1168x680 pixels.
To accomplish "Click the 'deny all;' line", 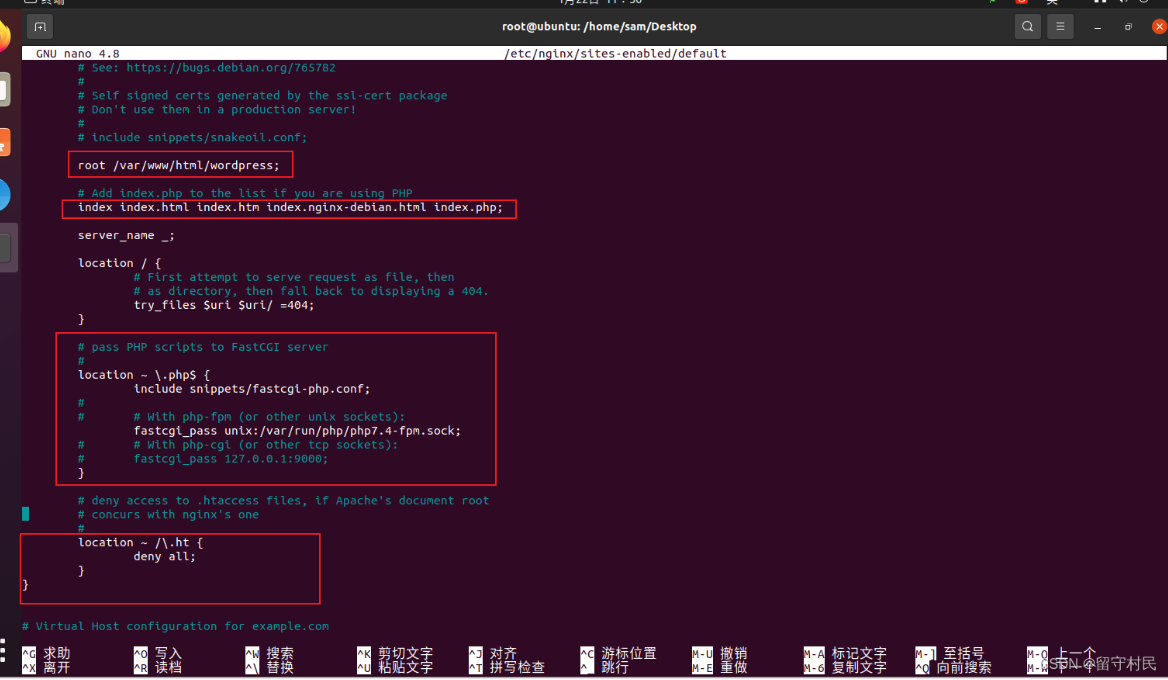I will coord(165,556).
